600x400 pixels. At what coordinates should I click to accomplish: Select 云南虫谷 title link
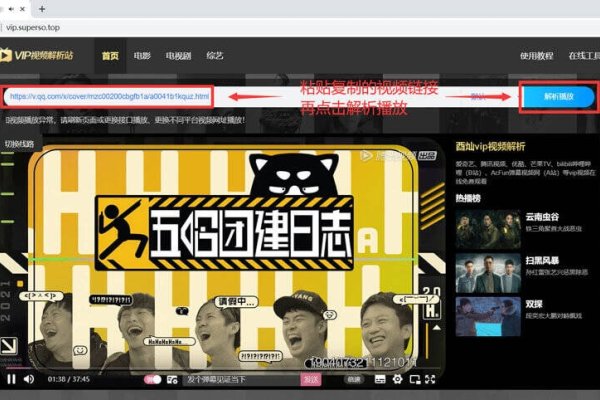(542, 217)
